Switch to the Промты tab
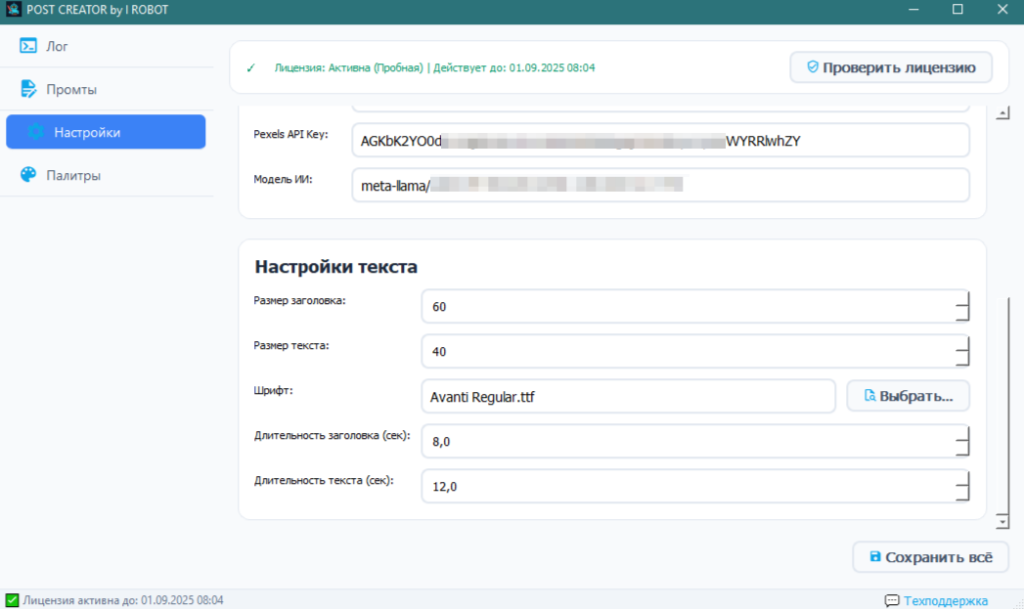 pyautogui.click(x=70, y=89)
